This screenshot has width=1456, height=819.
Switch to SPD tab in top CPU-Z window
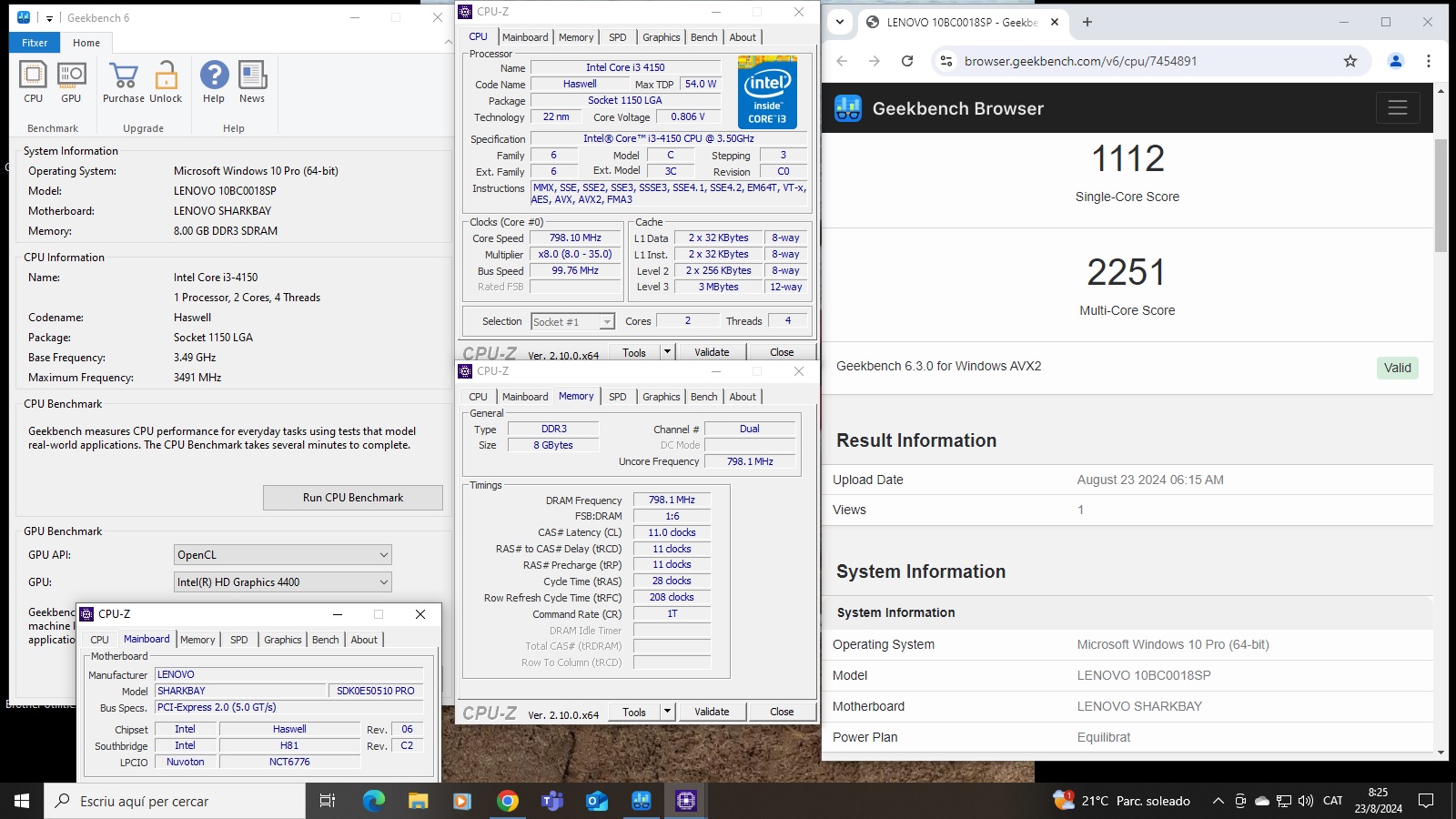618,37
